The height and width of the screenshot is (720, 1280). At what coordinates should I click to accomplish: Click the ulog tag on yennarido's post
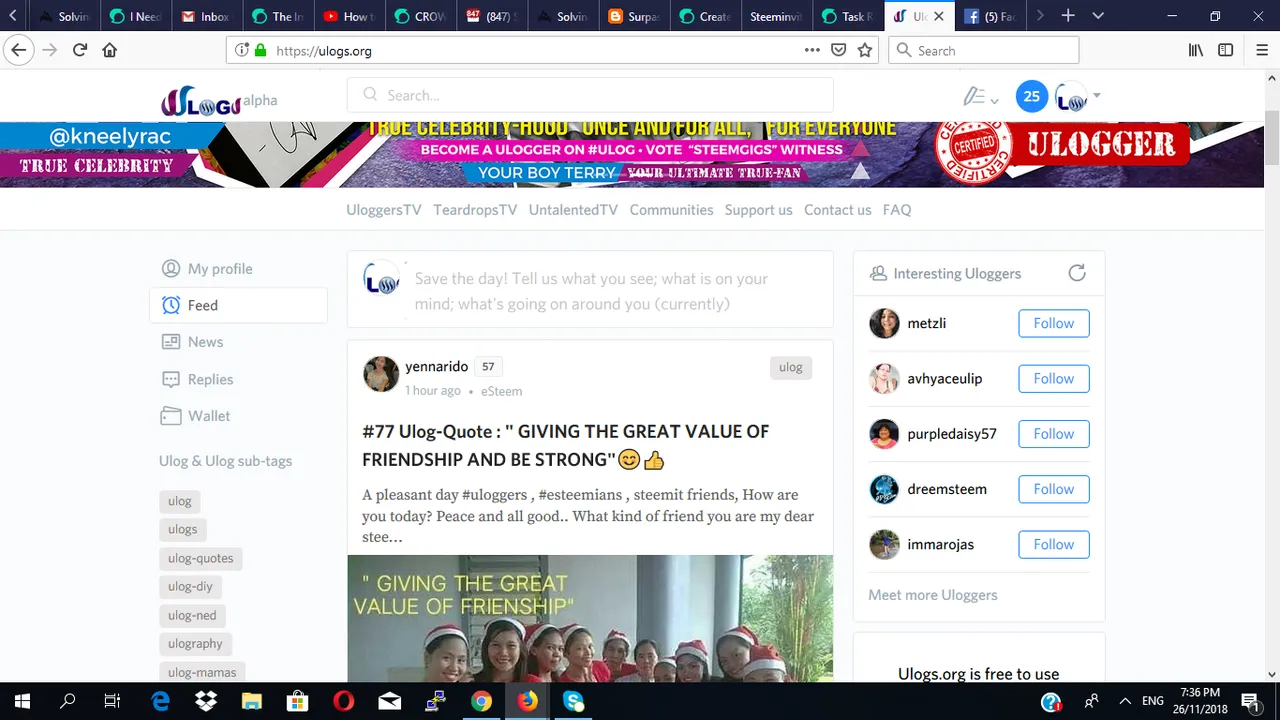[x=790, y=367]
